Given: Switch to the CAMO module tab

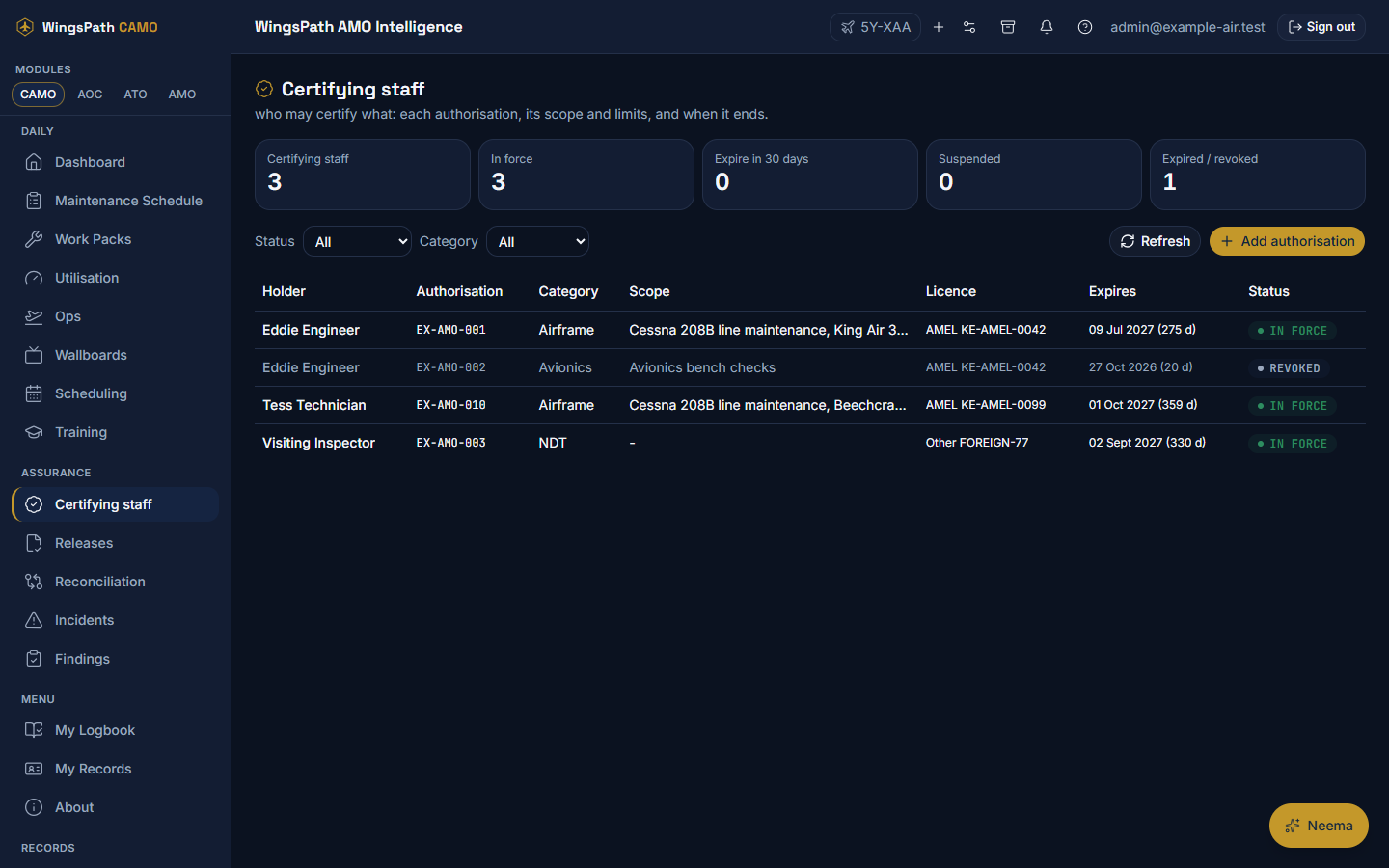Looking at the screenshot, I should tap(39, 95).
